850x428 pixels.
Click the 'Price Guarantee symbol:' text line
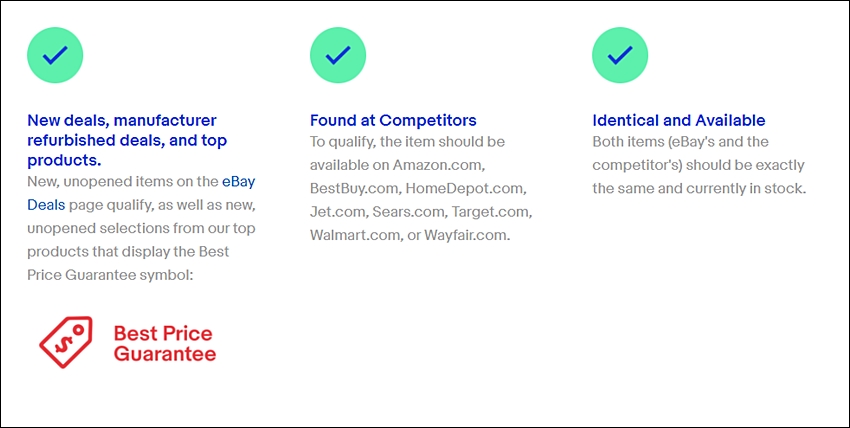110,275
